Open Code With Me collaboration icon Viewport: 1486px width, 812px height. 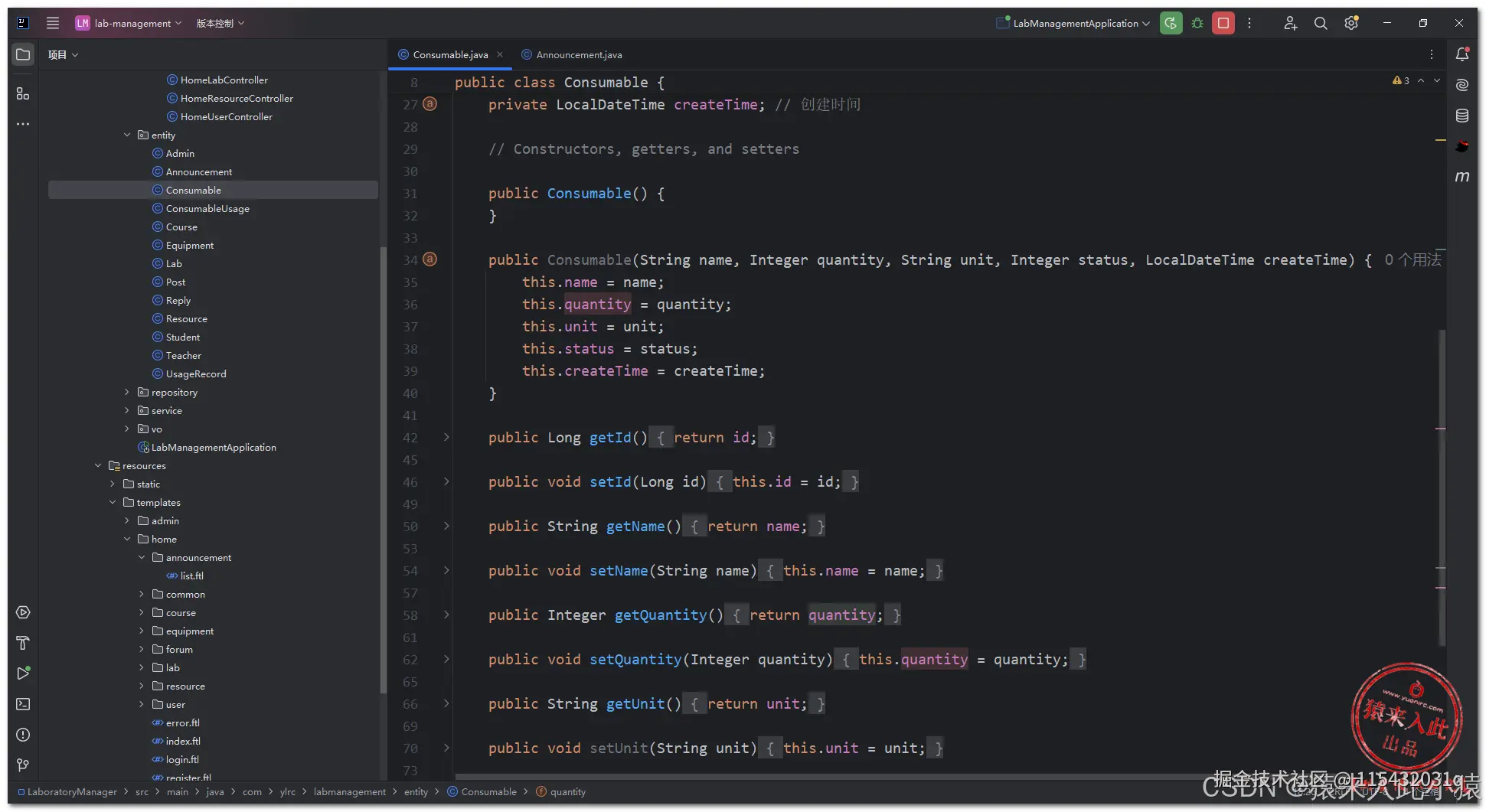pyautogui.click(x=1291, y=23)
